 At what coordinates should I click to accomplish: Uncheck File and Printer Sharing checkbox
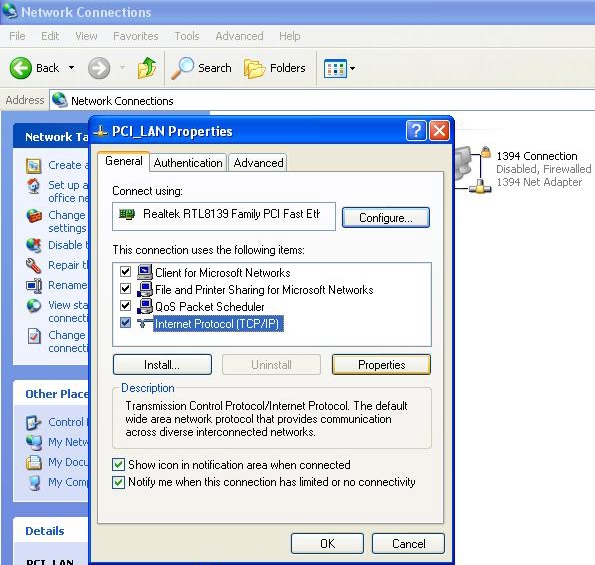coord(125,288)
